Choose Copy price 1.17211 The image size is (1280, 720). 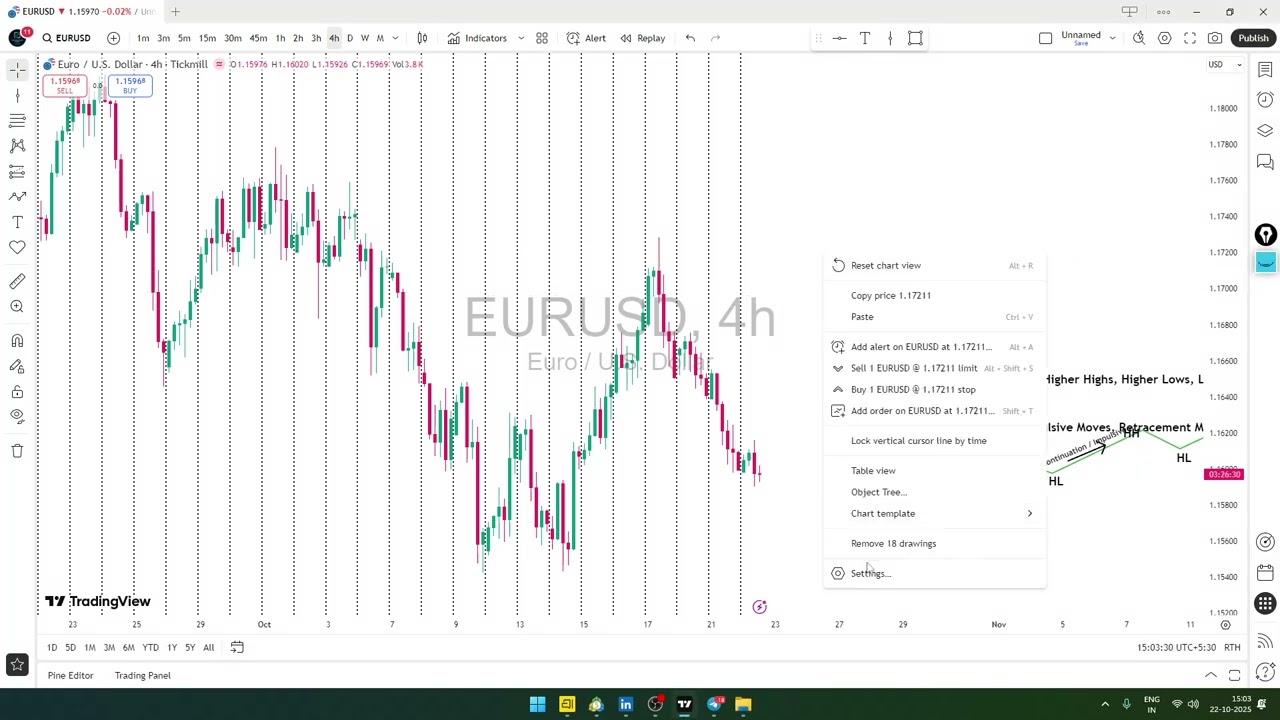[x=935, y=295]
